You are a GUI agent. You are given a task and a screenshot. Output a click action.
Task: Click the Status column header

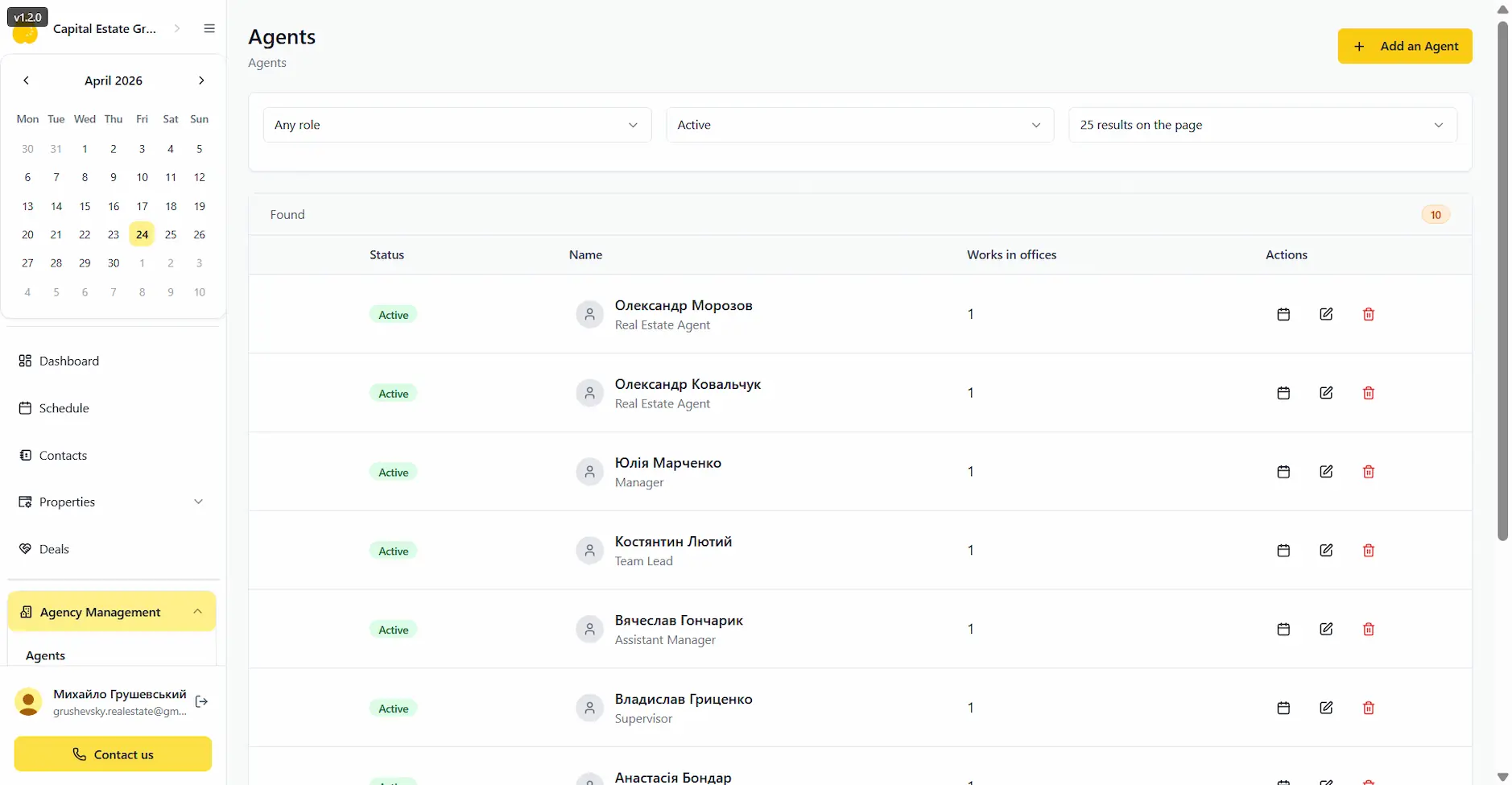[386, 254]
